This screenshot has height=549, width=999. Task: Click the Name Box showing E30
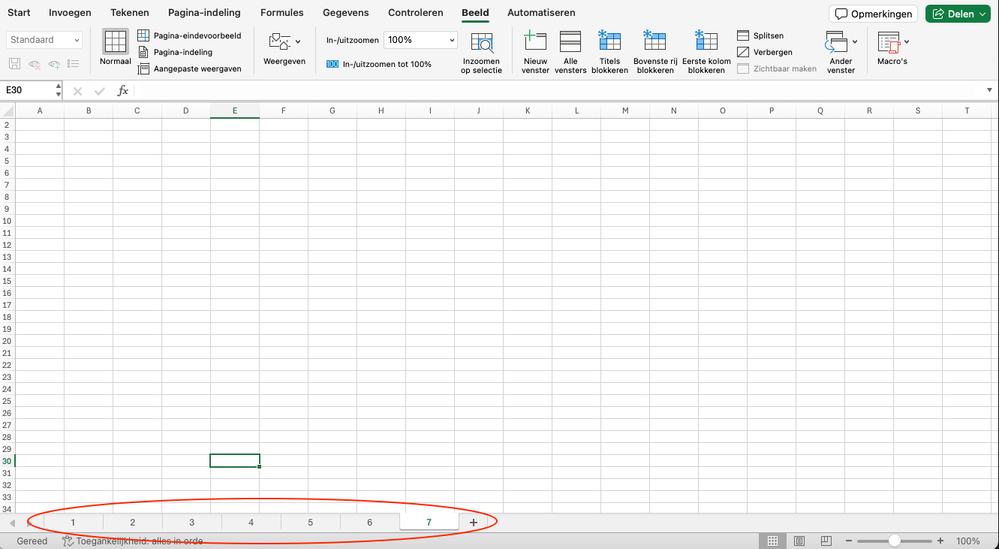click(x=28, y=90)
